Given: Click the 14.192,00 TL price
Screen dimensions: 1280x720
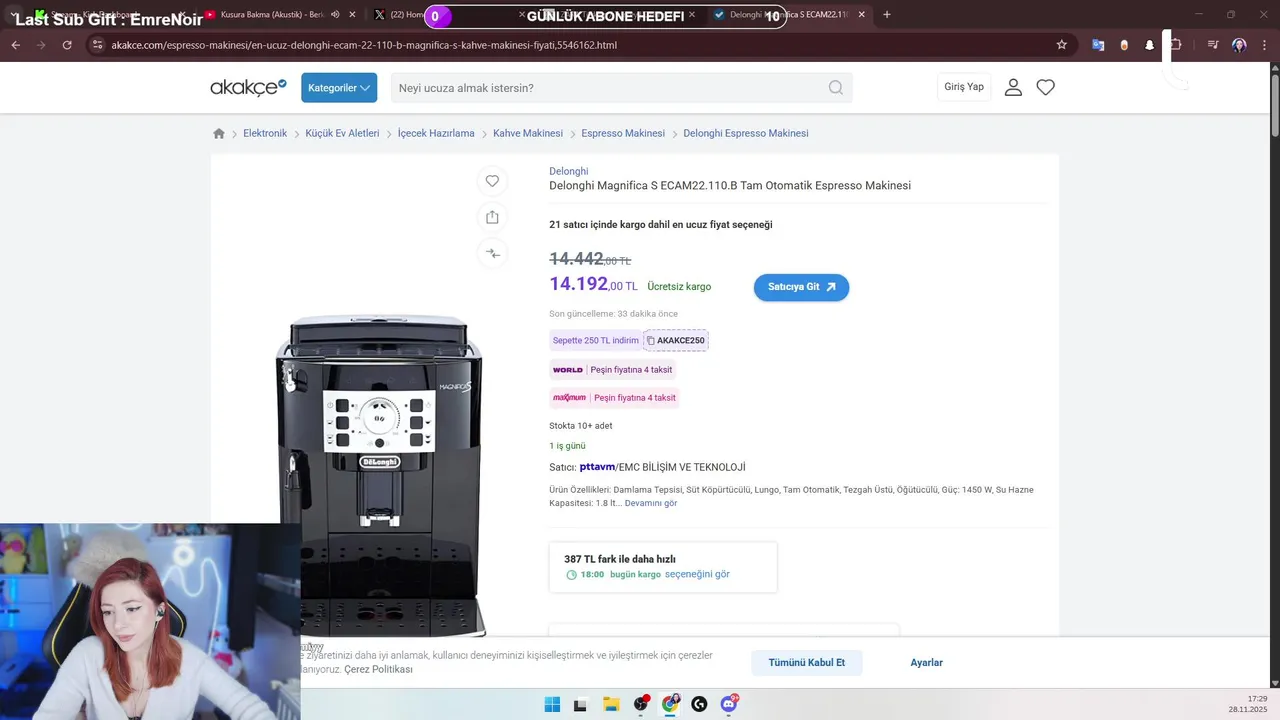Looking at the screenshot, I should point(593,284).
